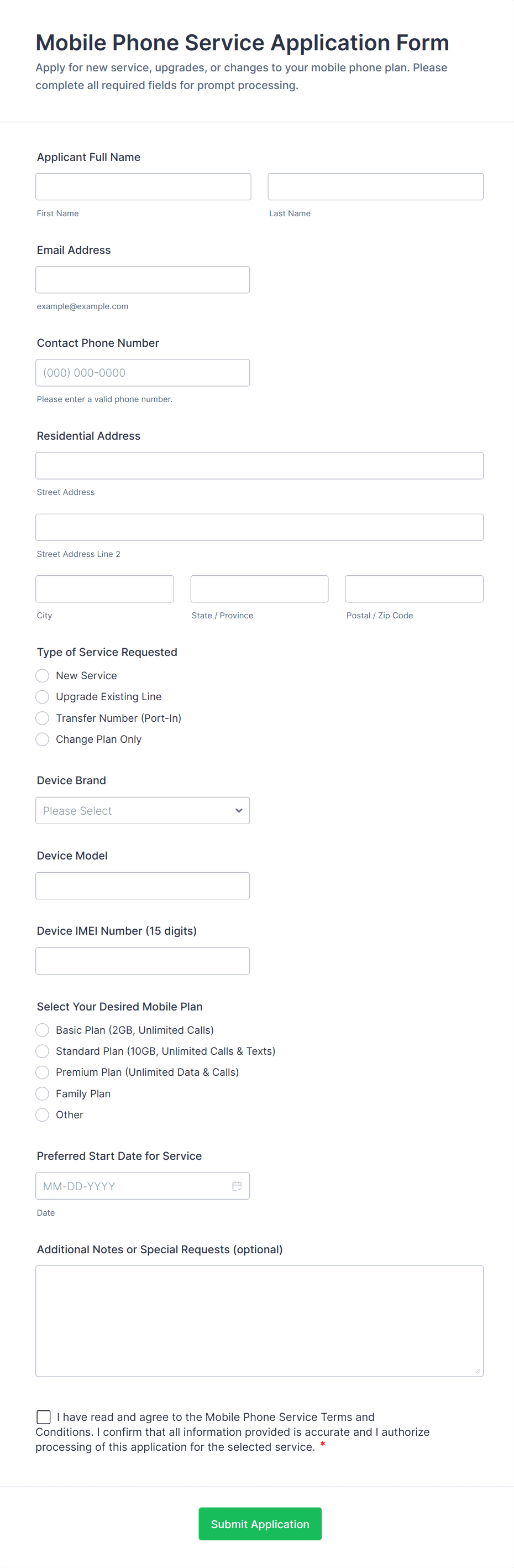The height and width of the screenshot is (1568, 514).
Task: Select Other mobile plan option
Action: pos(42,1114)
